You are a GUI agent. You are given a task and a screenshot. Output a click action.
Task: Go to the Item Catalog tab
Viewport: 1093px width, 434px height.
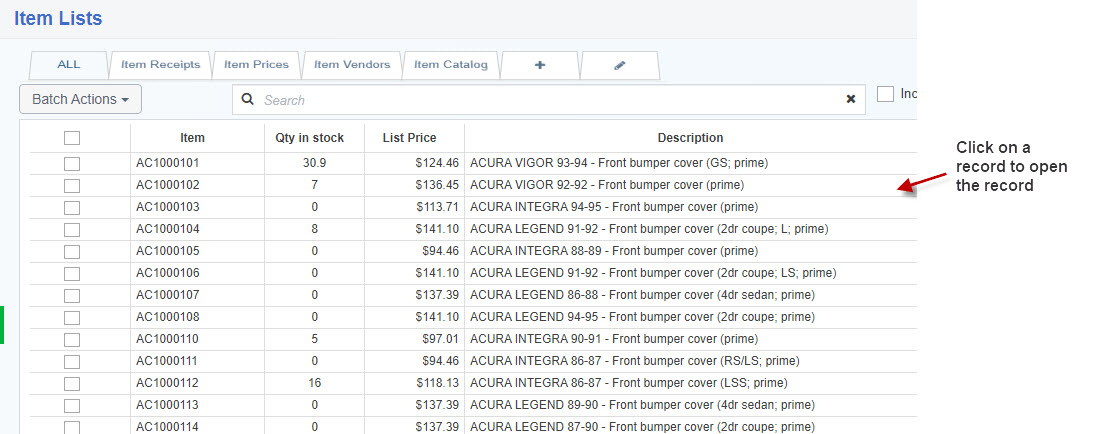[x=451, y=65]
